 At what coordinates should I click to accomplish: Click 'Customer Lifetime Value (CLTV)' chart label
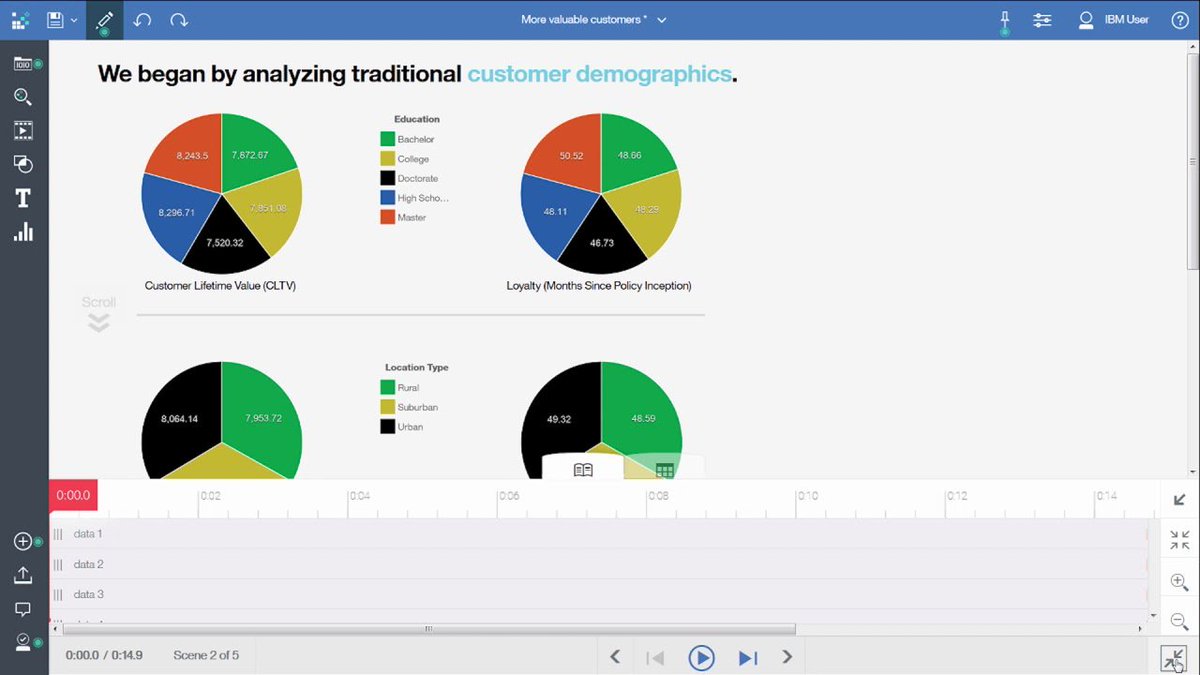click(220, 286)
